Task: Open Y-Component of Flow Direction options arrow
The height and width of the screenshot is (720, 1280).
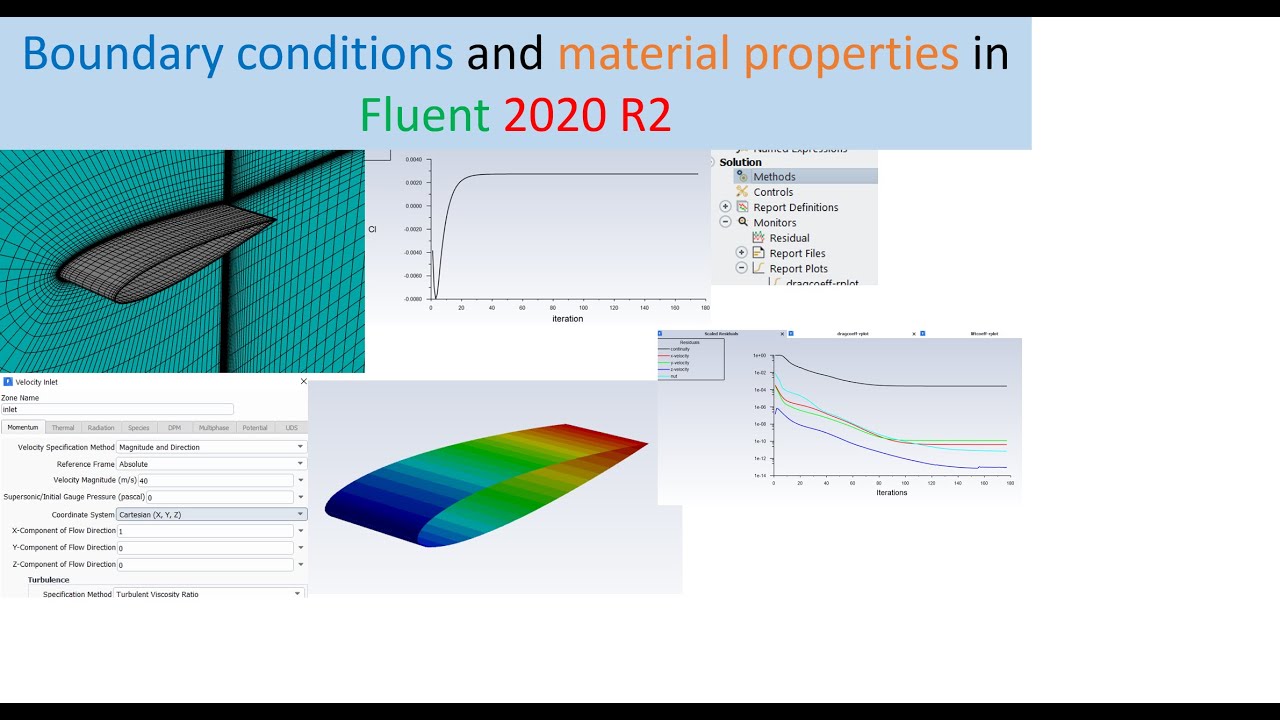Action: [x=300, y=548]
